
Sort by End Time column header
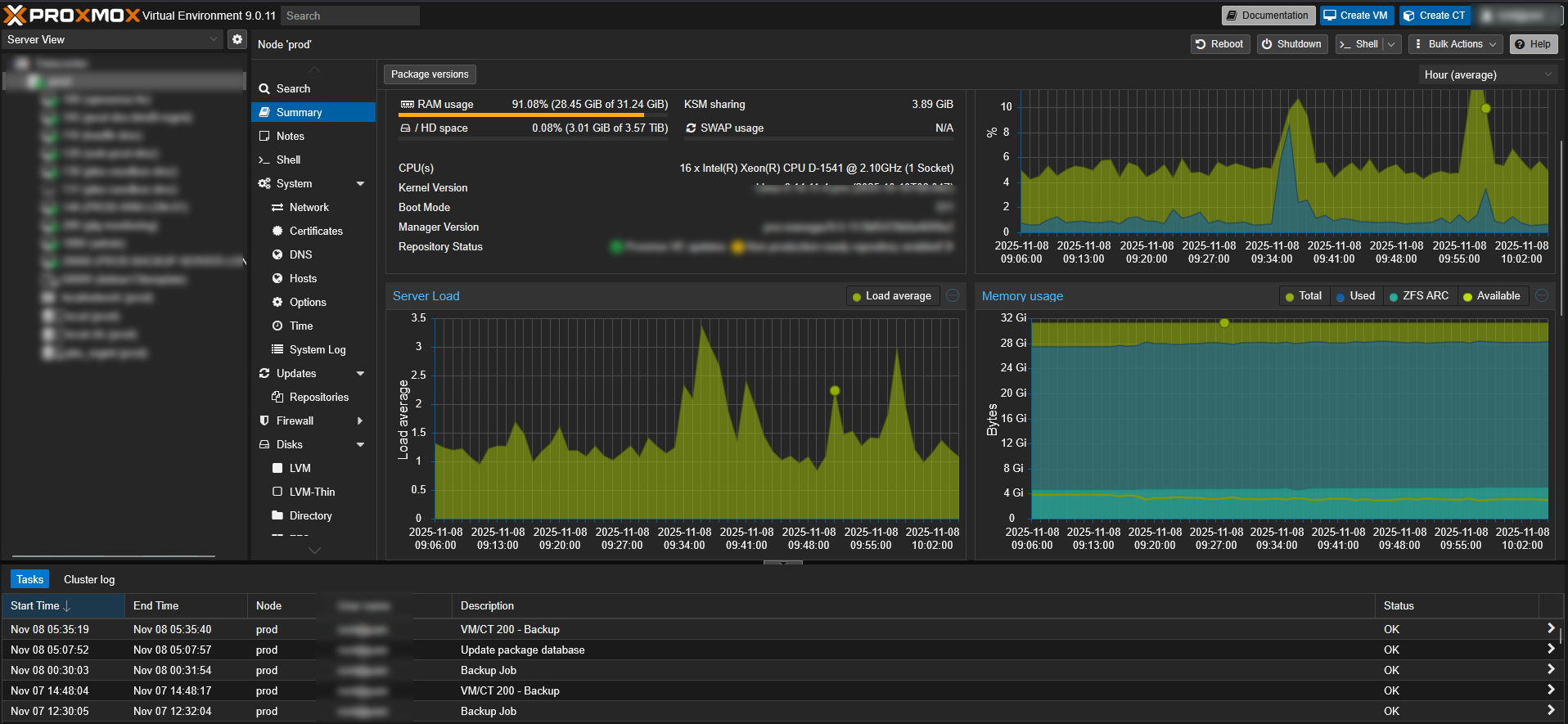pos(186,605)
